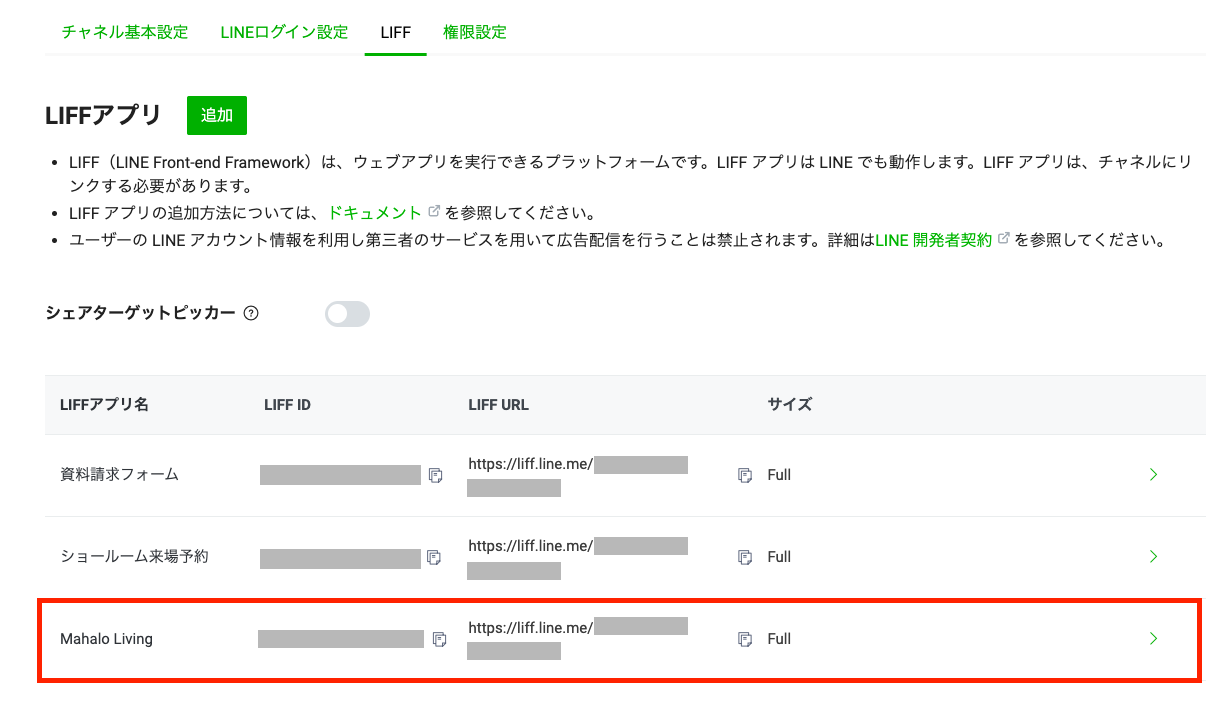This screenshot has width=1213, height=720.
Task: Click Full size value in 資料請求フォーム row
Action: 779,475
